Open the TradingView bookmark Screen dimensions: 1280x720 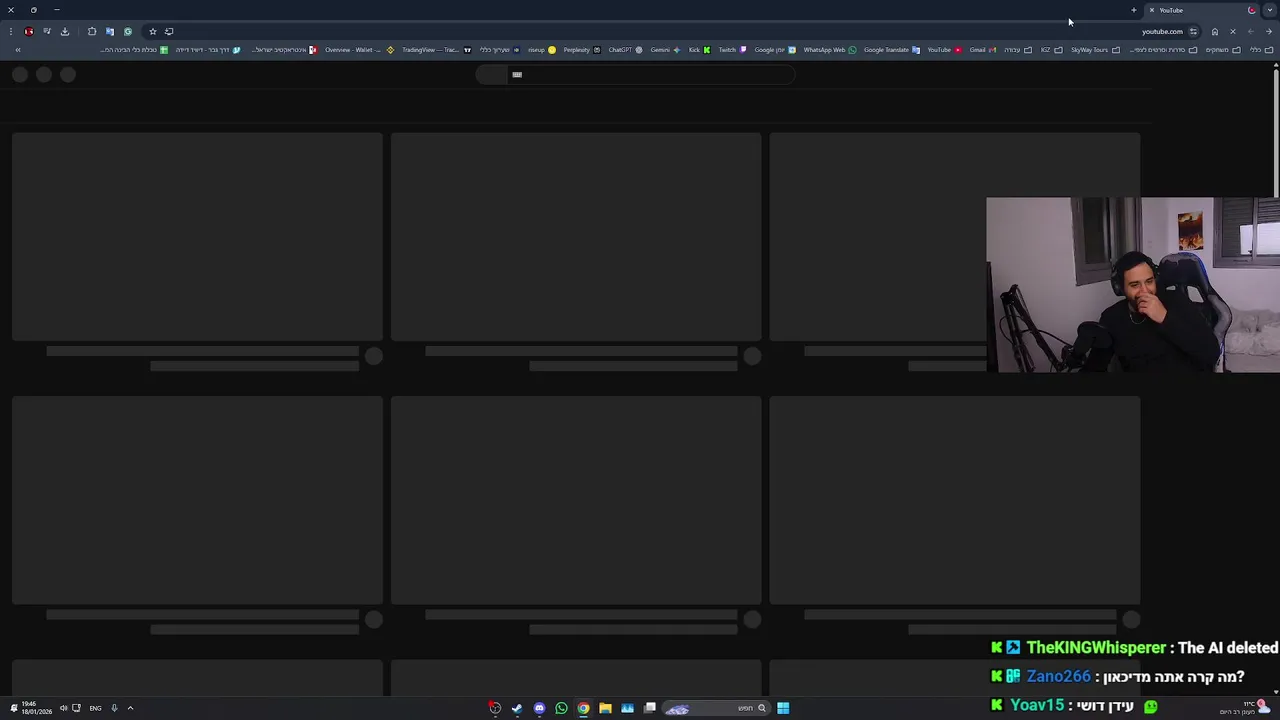click(x=436, y=50)
